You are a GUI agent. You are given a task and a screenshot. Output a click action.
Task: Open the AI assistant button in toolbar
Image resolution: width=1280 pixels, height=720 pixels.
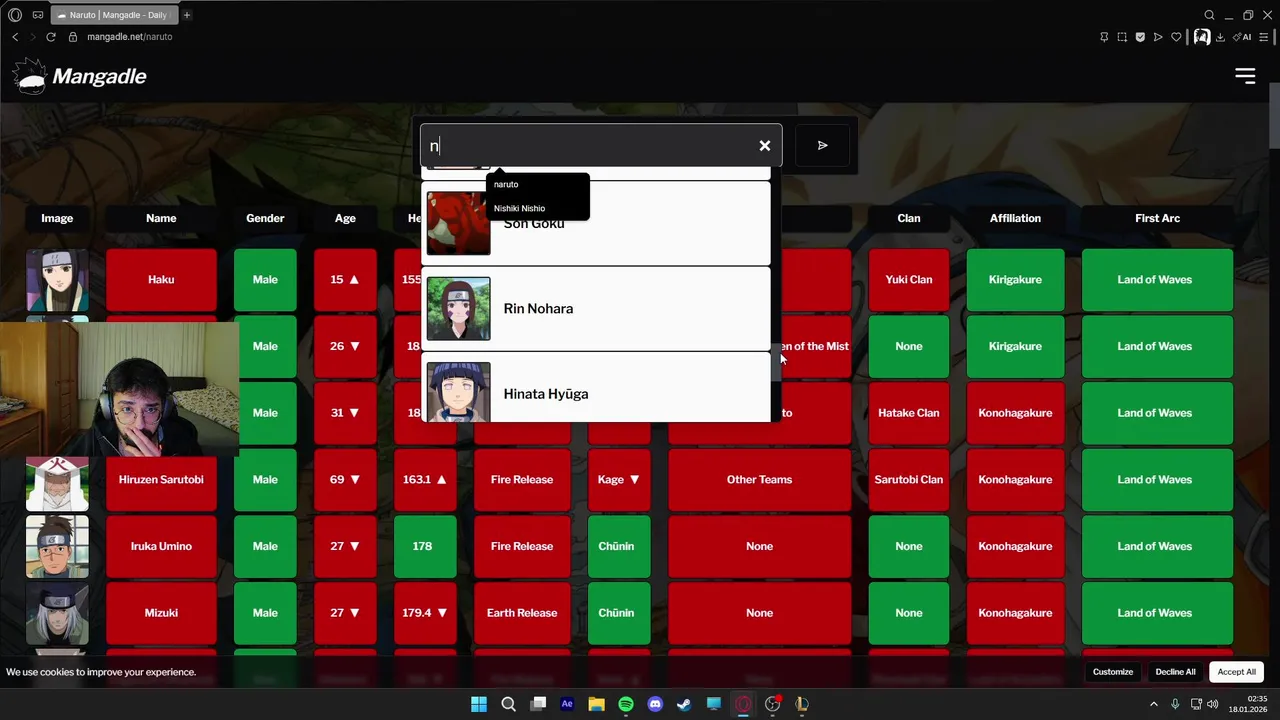tap(1242, 37)
